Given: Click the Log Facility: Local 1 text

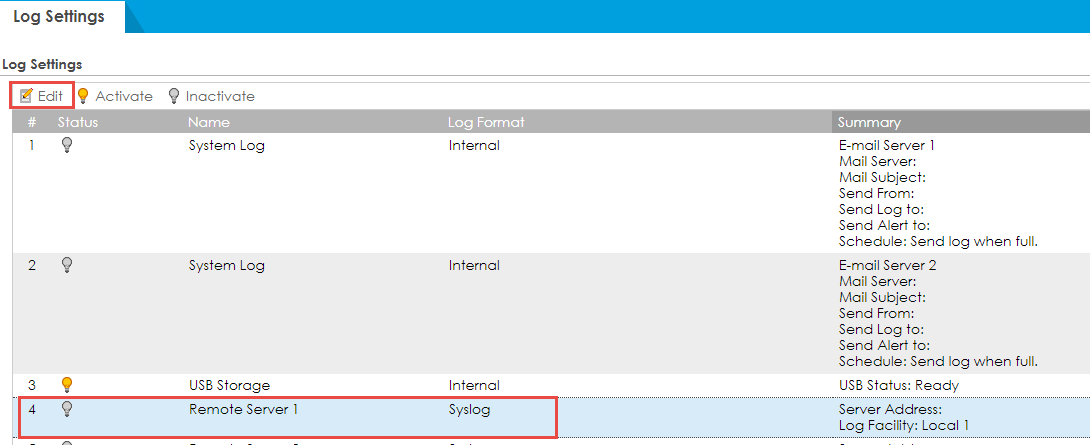Looking at the screenshot, I should coord(904,425).
